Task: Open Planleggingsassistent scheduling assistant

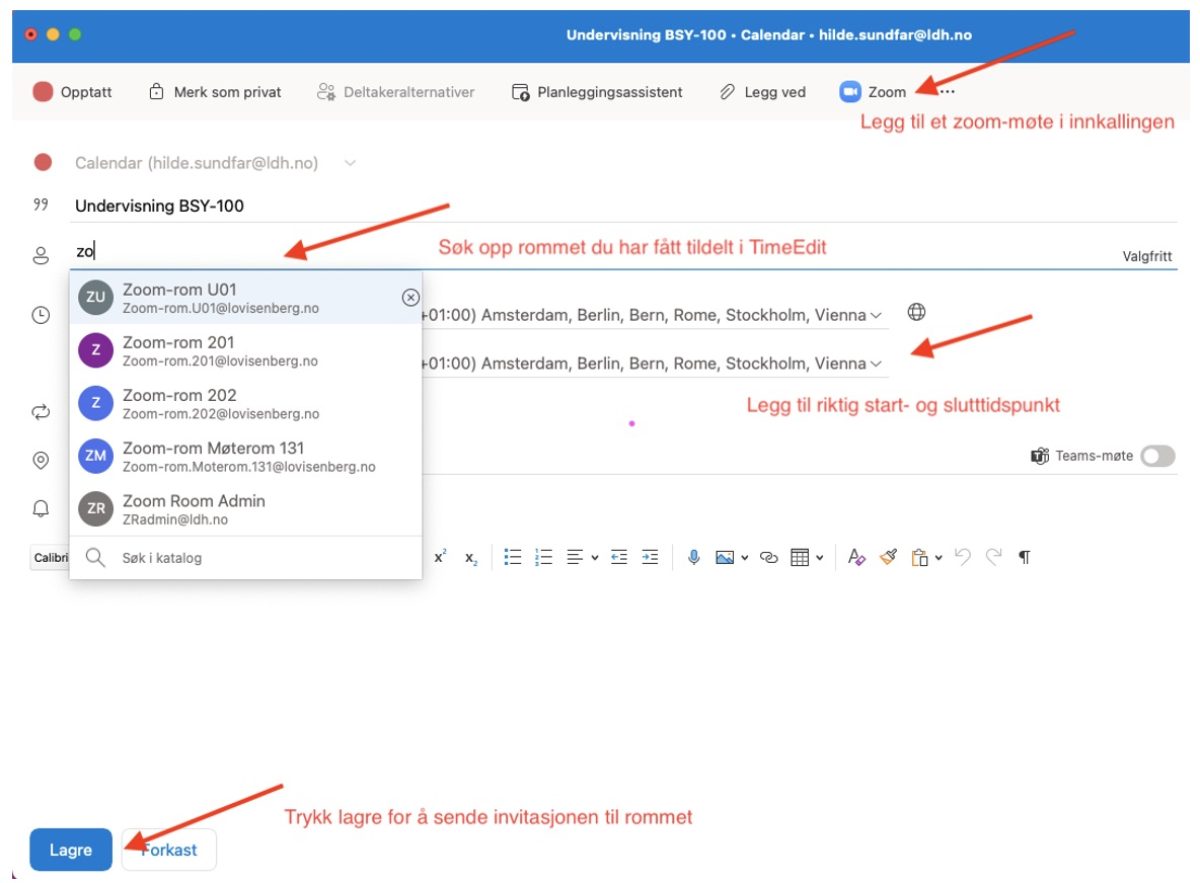Action: pos(597,92)
